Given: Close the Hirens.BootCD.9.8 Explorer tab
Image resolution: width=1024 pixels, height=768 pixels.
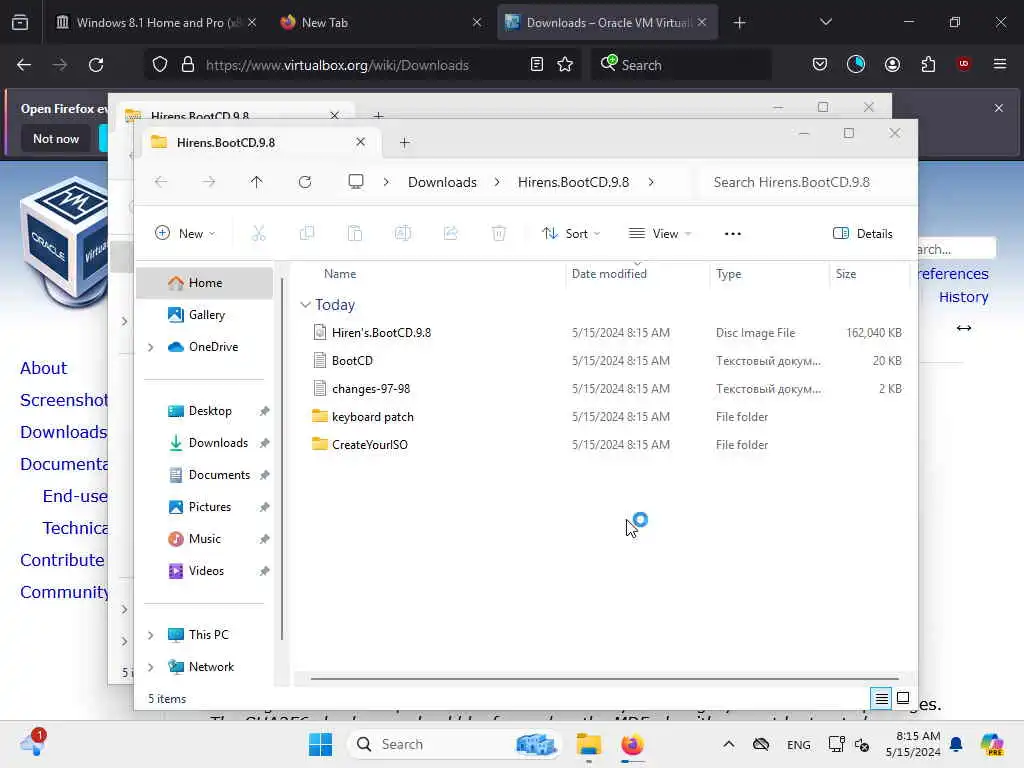Looking at the screenshot, I should coord(360,142).
